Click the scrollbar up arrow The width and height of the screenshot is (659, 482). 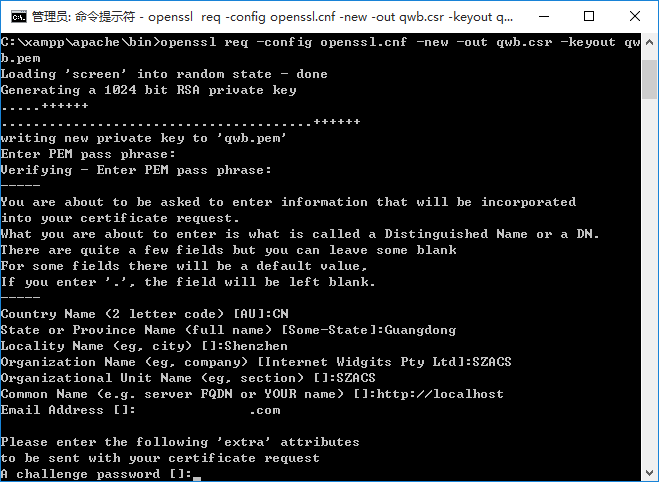coord(650,42)
